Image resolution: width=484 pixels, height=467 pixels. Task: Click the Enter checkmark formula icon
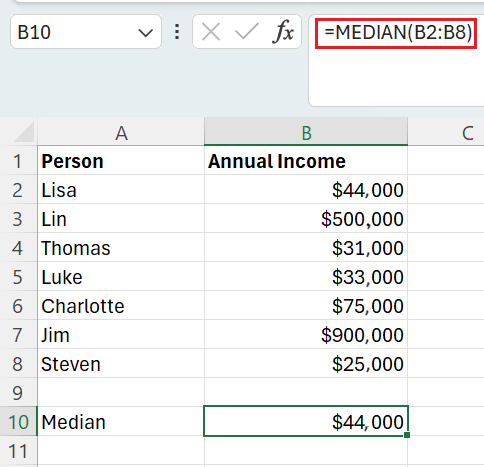pos(247,32)
